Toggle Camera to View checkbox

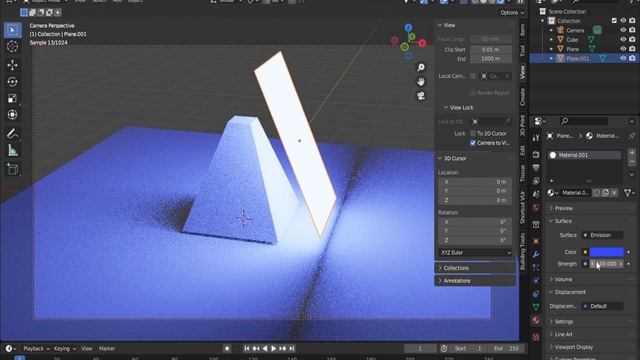click(473, 143)
